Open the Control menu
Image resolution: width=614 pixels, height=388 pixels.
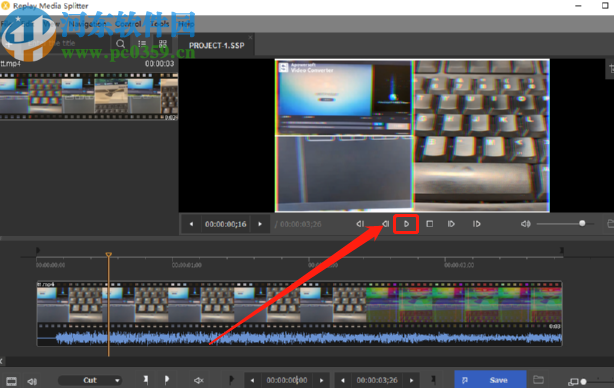[128, 24]
